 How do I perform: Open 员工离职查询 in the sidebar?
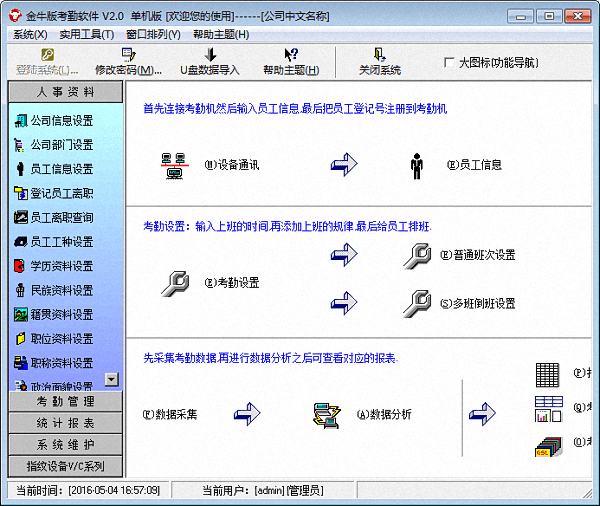point(62,218)
